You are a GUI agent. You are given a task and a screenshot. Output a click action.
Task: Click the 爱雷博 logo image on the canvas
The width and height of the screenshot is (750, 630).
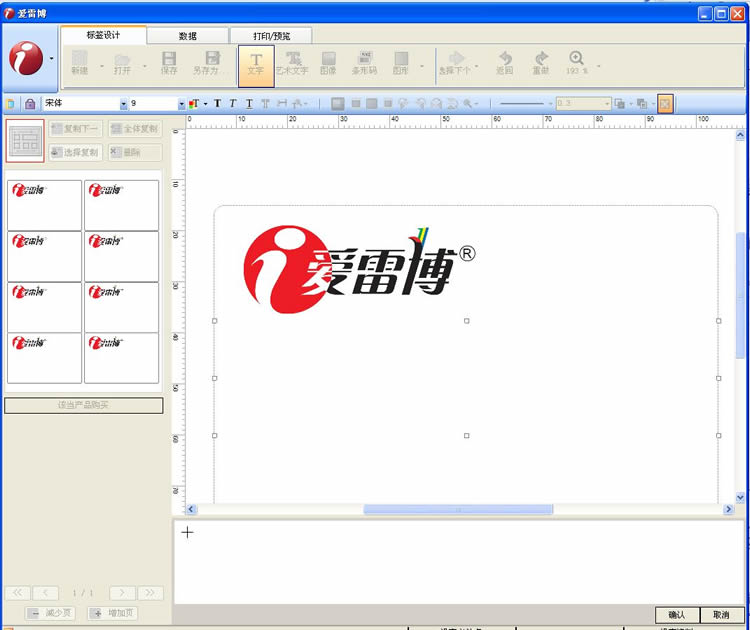click(360, 269)
